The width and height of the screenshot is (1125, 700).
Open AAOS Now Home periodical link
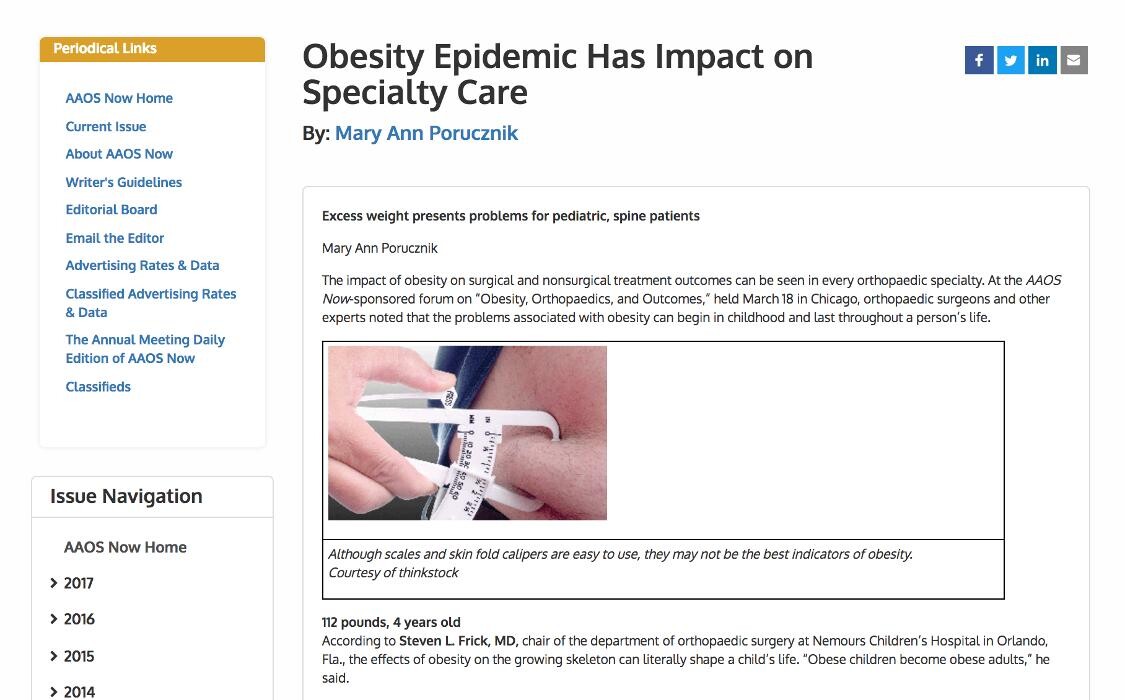[119, 98]
